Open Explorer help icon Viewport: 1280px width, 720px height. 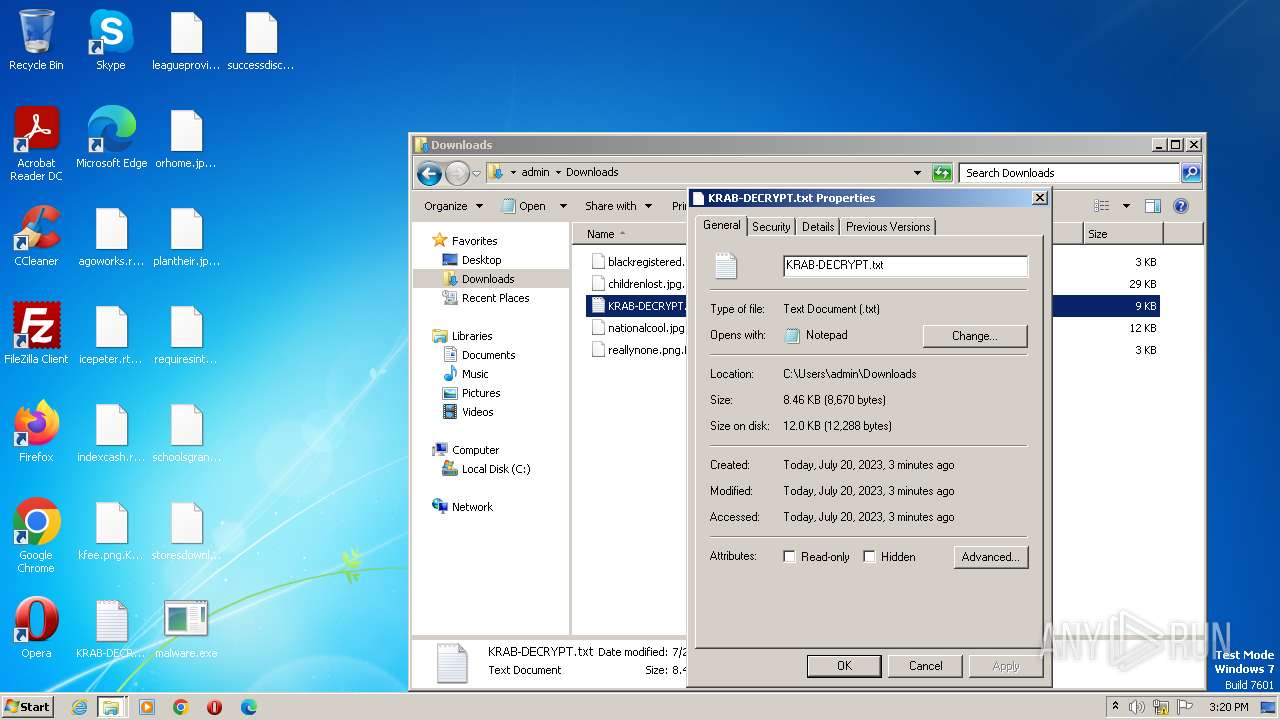pyautogui.click(x=1180, y=206)
